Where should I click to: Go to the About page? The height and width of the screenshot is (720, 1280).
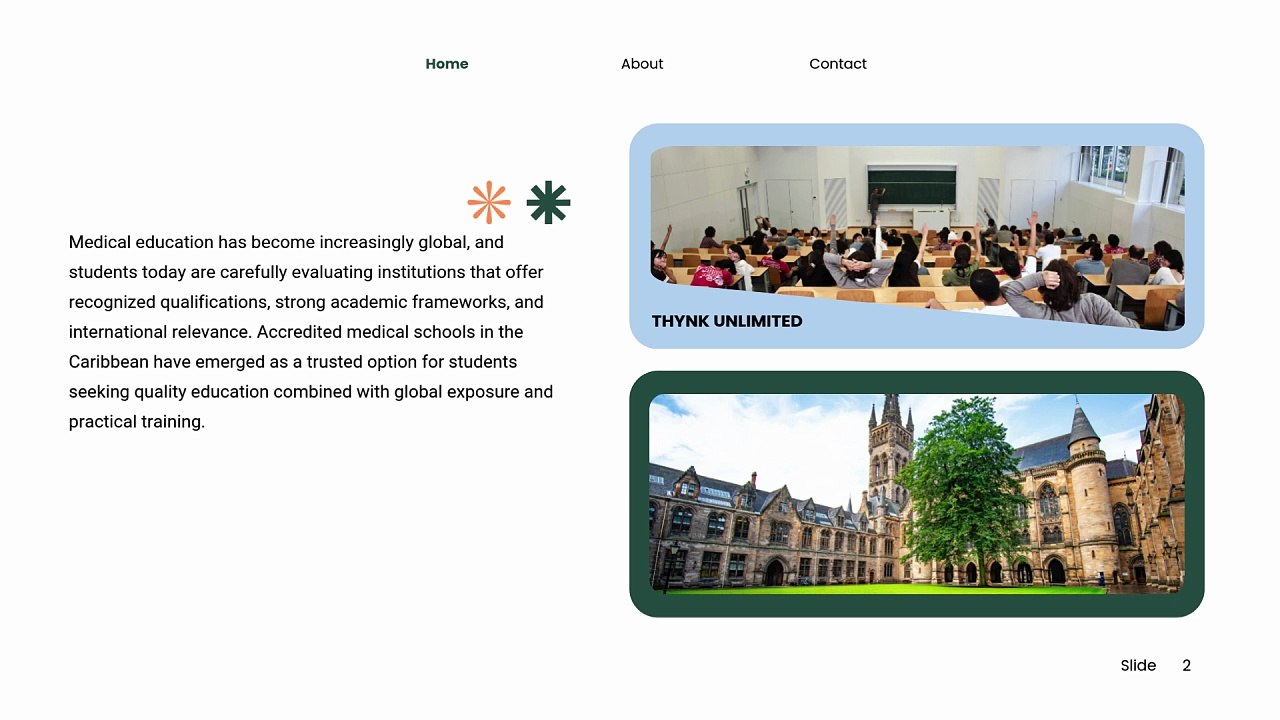(642, 64)
